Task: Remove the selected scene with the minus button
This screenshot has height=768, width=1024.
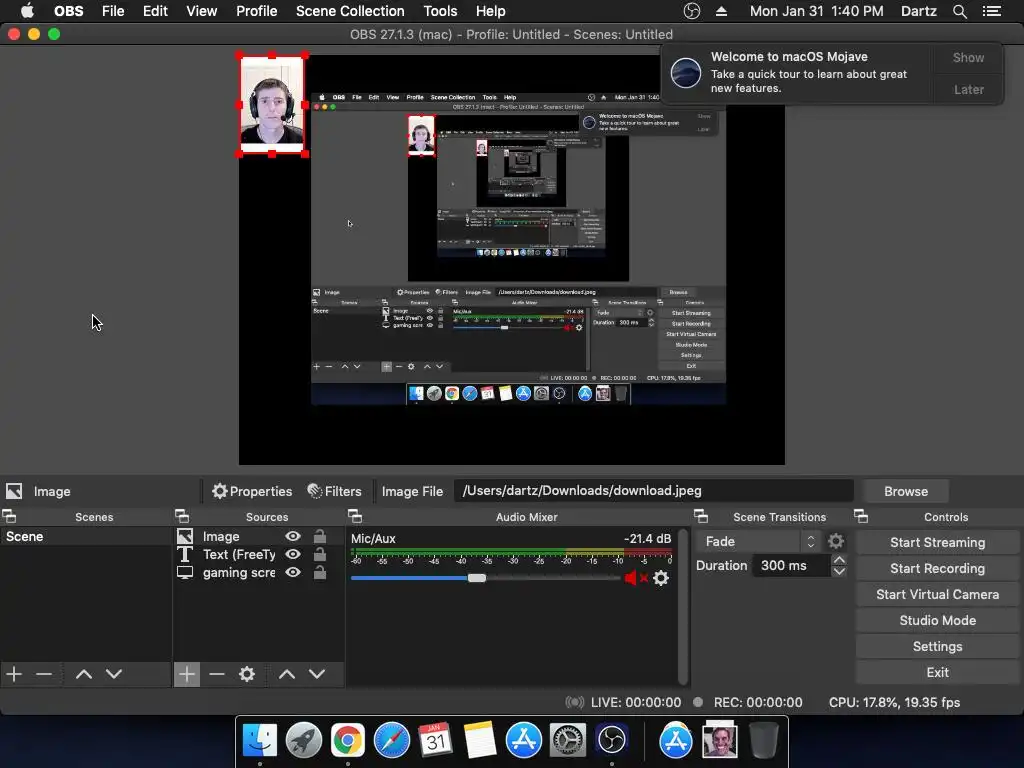Action: tap(44, 674)
